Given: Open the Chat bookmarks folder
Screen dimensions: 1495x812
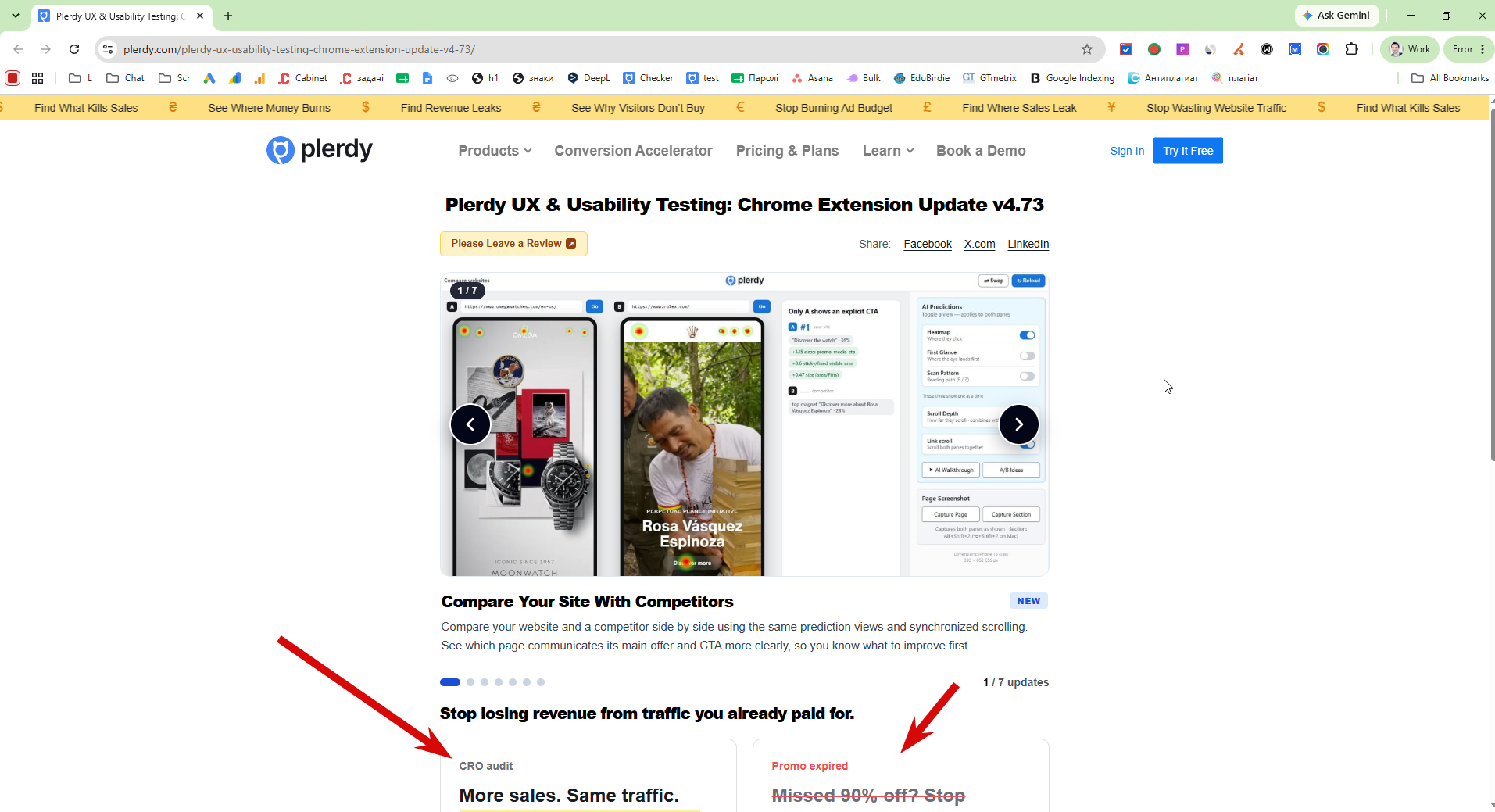Looking at the screenshot, I should [125, 78].
